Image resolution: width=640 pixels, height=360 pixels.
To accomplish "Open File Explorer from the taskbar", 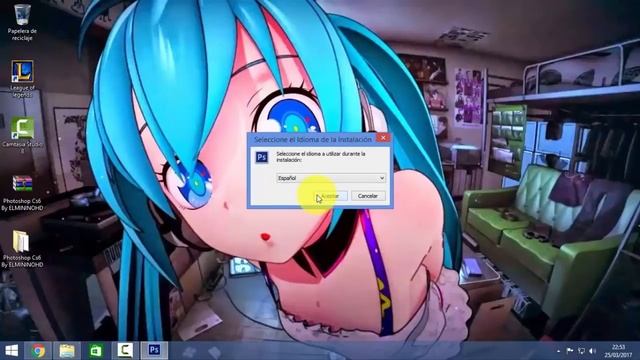I will tap(67, 351).
